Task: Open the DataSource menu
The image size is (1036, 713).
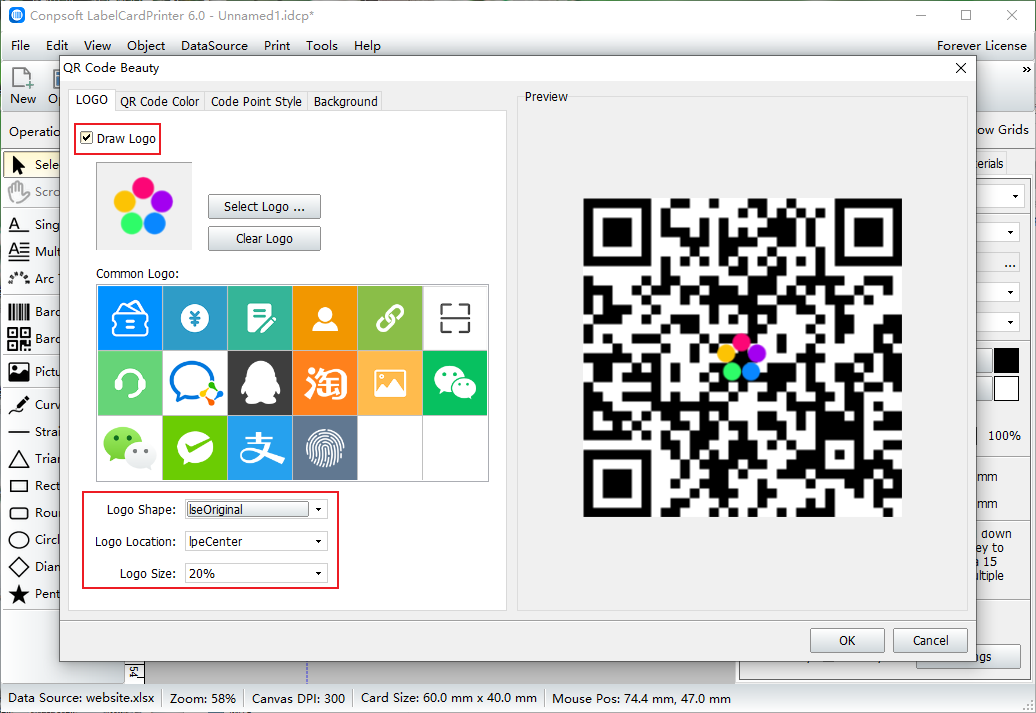Action: pos(214,46)
